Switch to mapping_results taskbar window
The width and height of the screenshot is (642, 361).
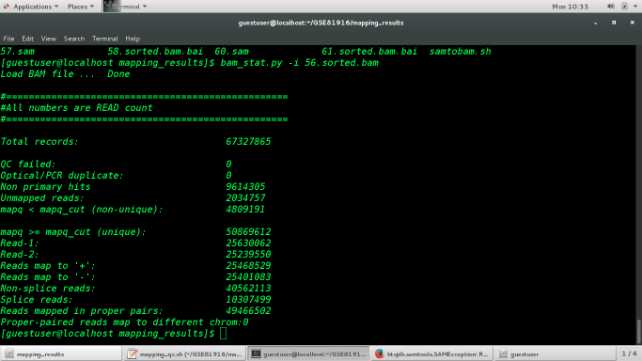[x=61, y=354]
